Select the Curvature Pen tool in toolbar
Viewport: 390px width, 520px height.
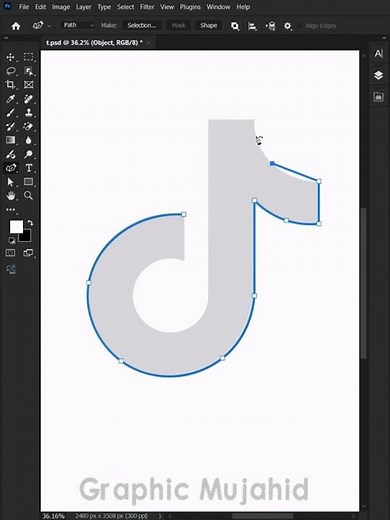pyautogui.click(x=10, y=168)
